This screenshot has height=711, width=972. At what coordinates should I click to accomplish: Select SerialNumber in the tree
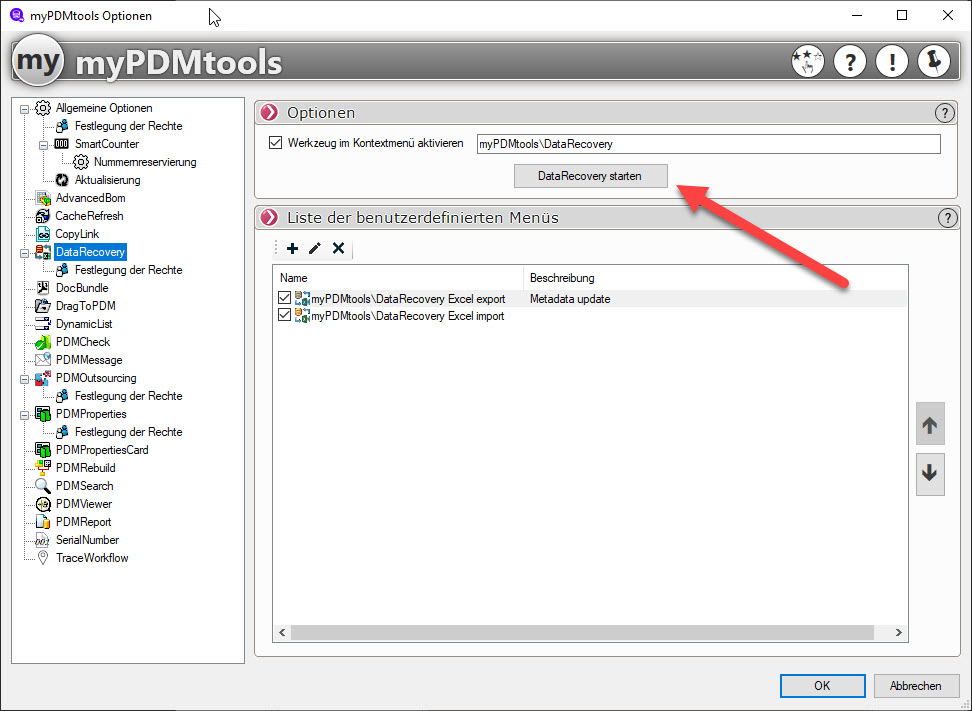click(87, 539)
